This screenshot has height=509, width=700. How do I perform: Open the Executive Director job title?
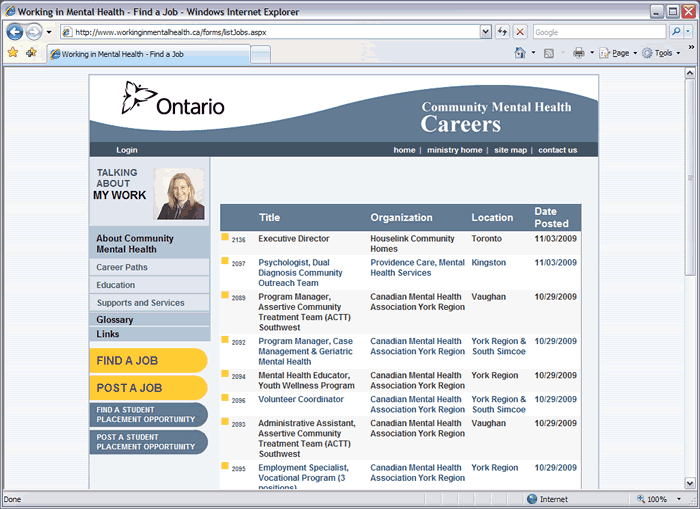pyautogui.click(x=294, y=238)
